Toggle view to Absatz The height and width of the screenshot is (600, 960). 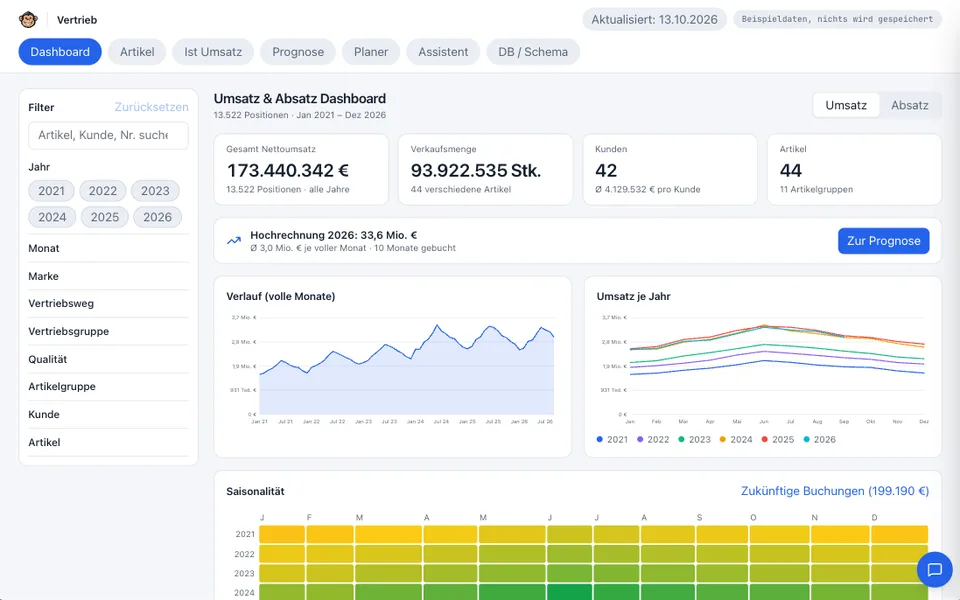point(910,105)
